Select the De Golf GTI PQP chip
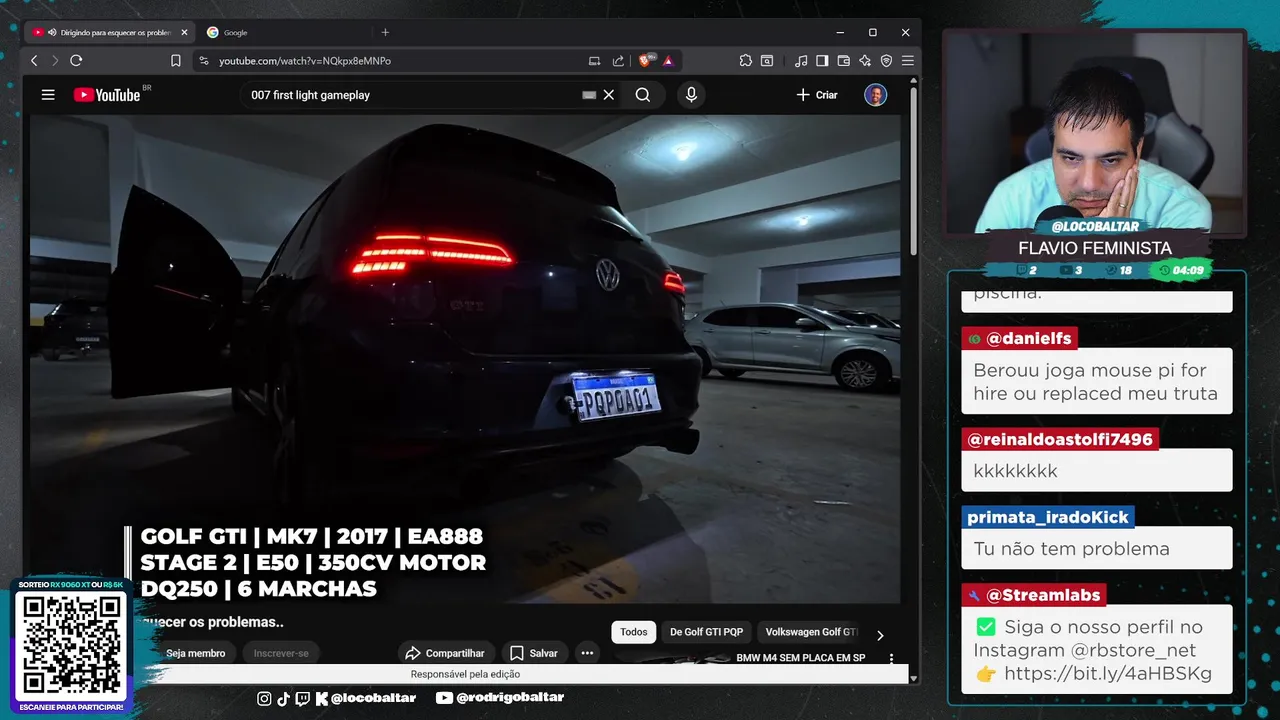Screen dimensions: 1280x720 (x=706, y=632)
